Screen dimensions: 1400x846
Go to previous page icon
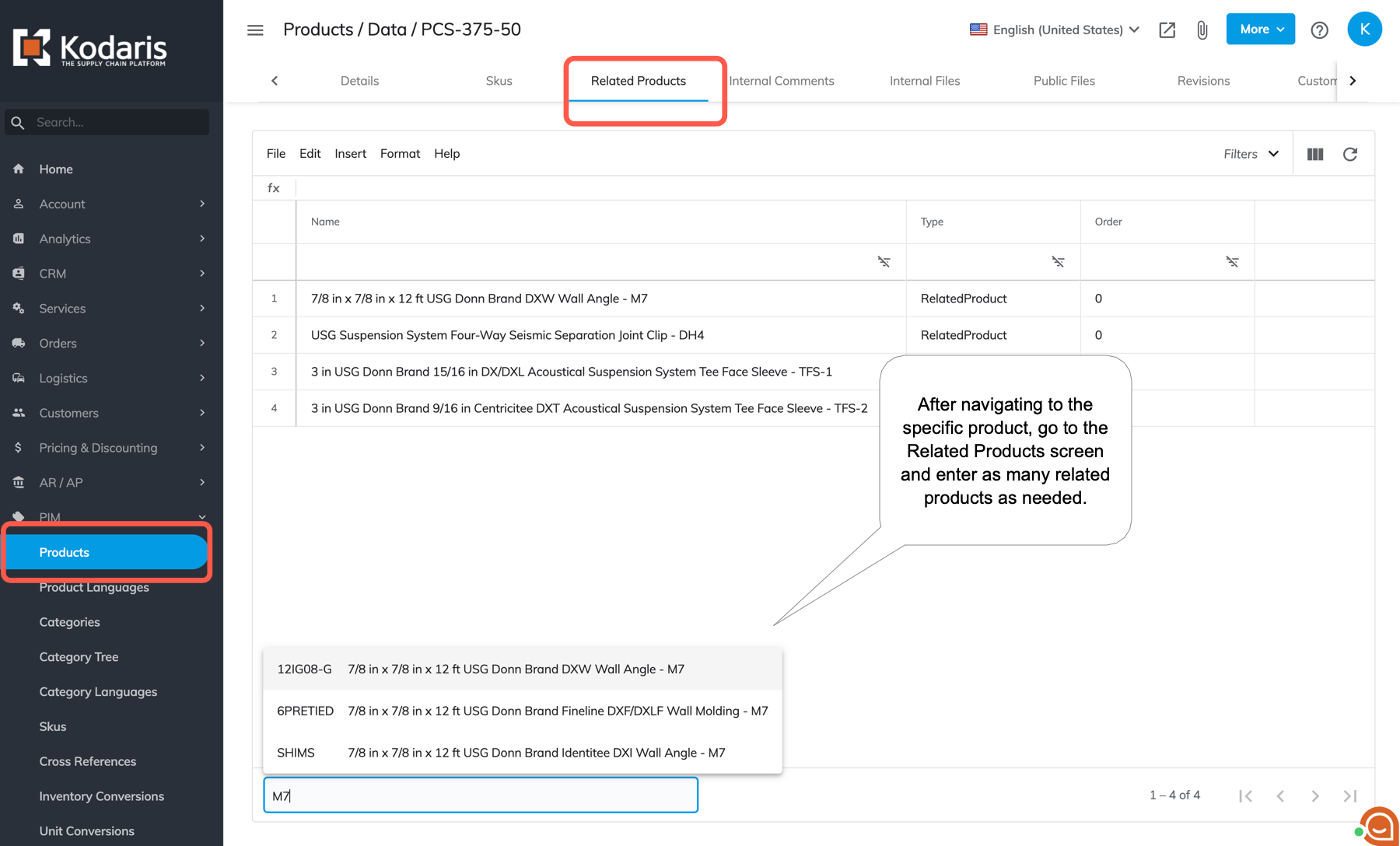coord(1280,795)
